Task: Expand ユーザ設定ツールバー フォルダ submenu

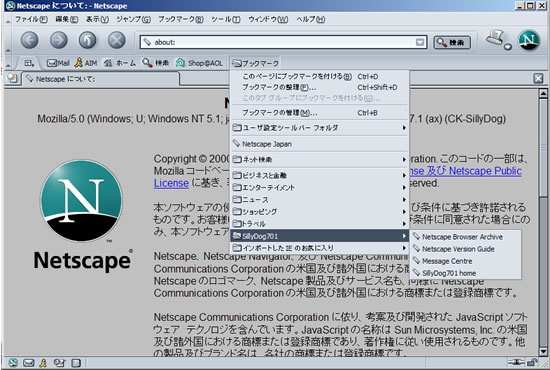Action: coord(320,128)
